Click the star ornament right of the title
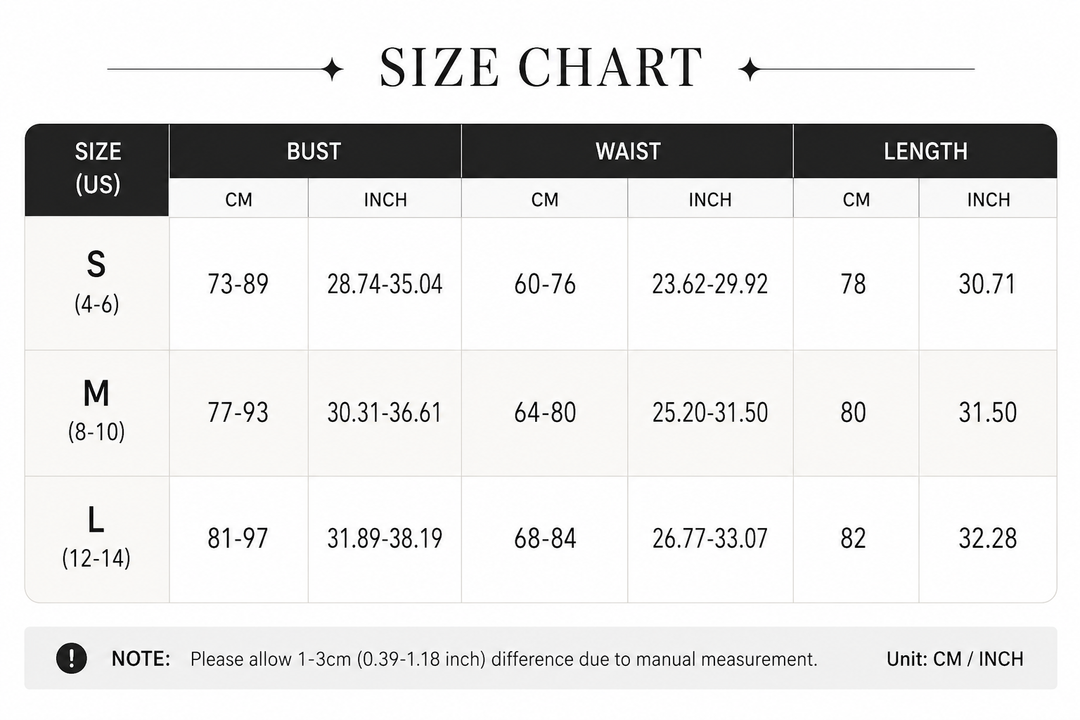This screenshot has height=720, width=1080. (749, 69)
